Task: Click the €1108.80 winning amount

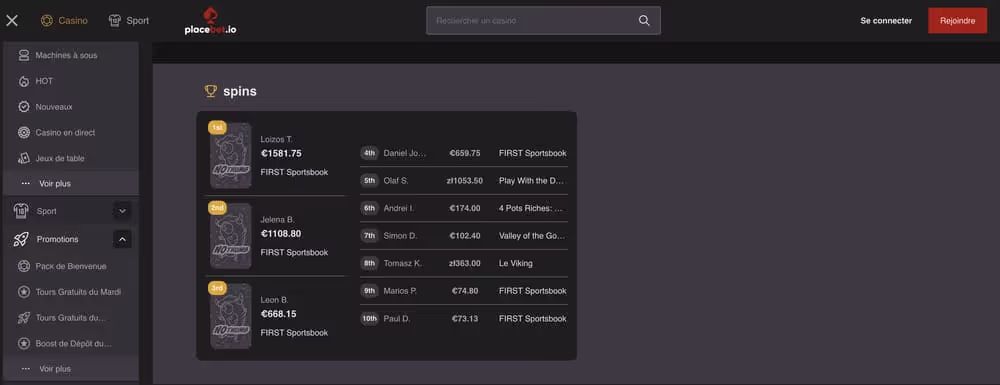Action: point(281,234)
